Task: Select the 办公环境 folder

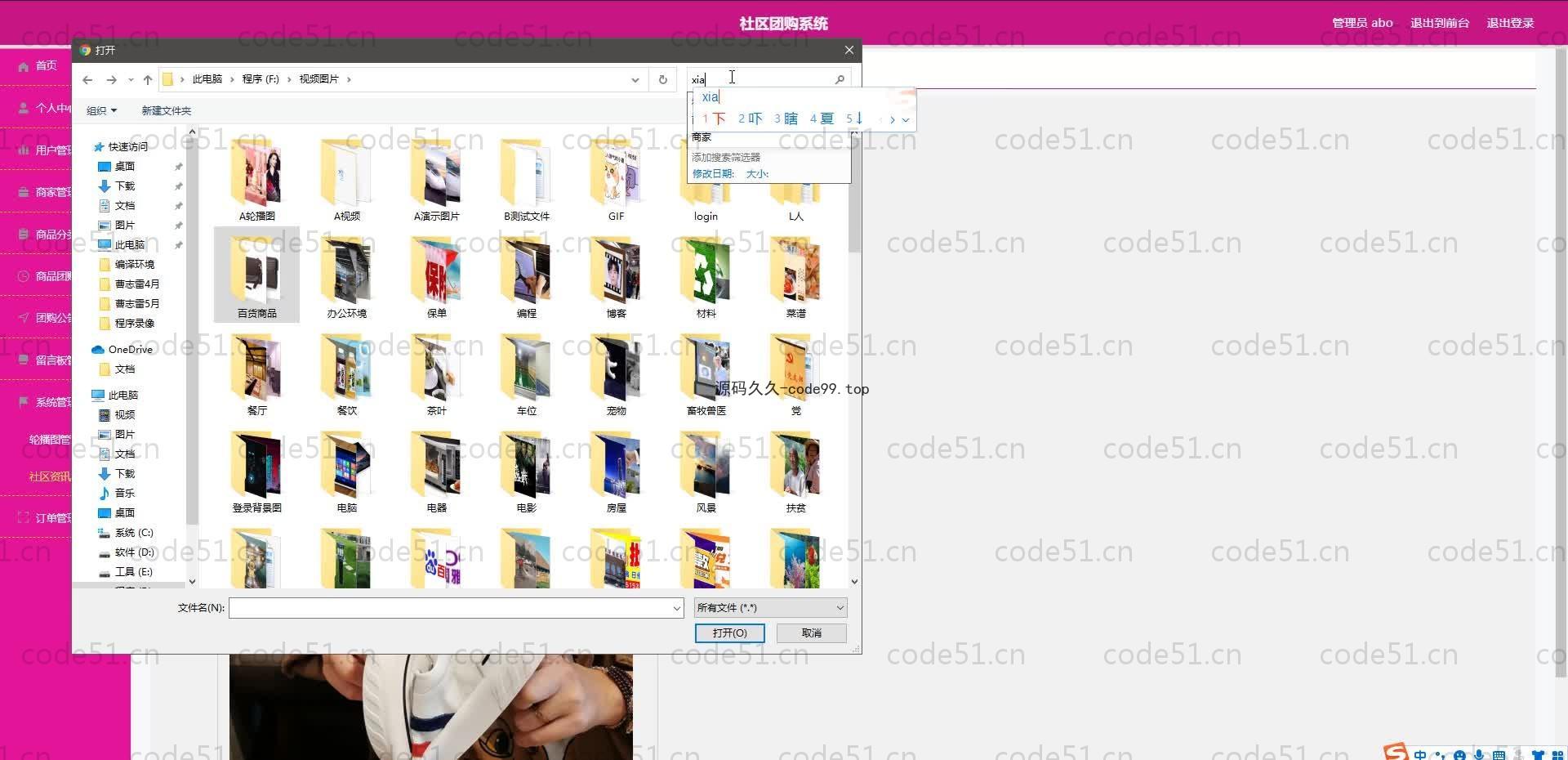Action: 346,276
